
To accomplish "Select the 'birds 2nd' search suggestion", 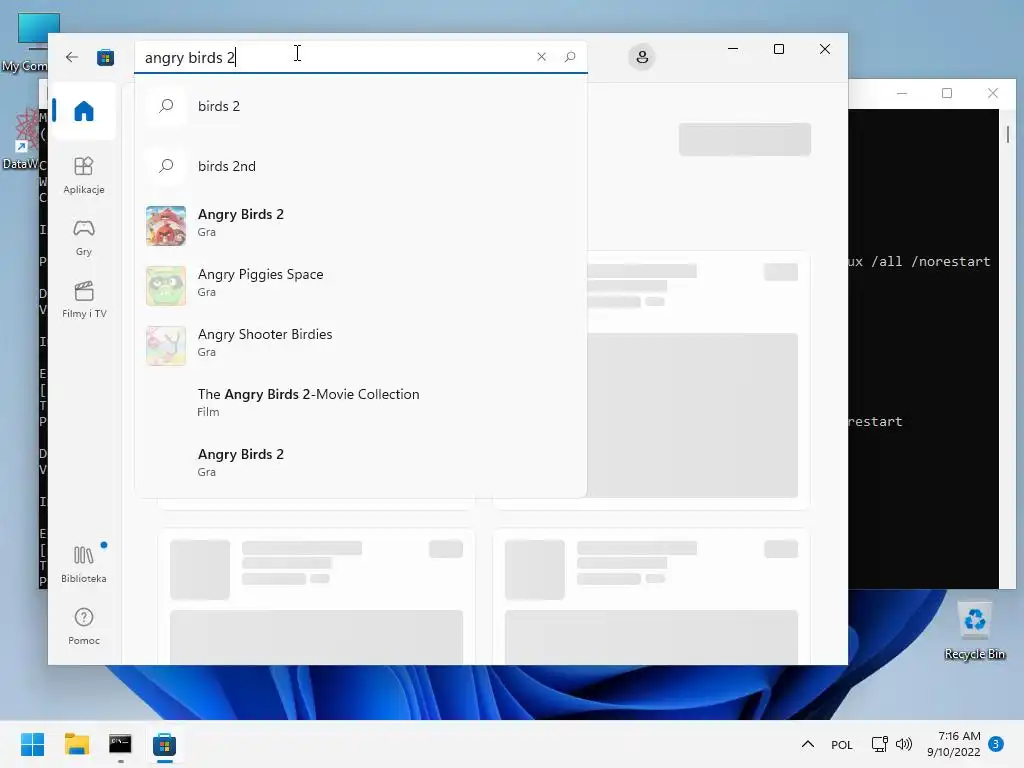I will [360, 166].
